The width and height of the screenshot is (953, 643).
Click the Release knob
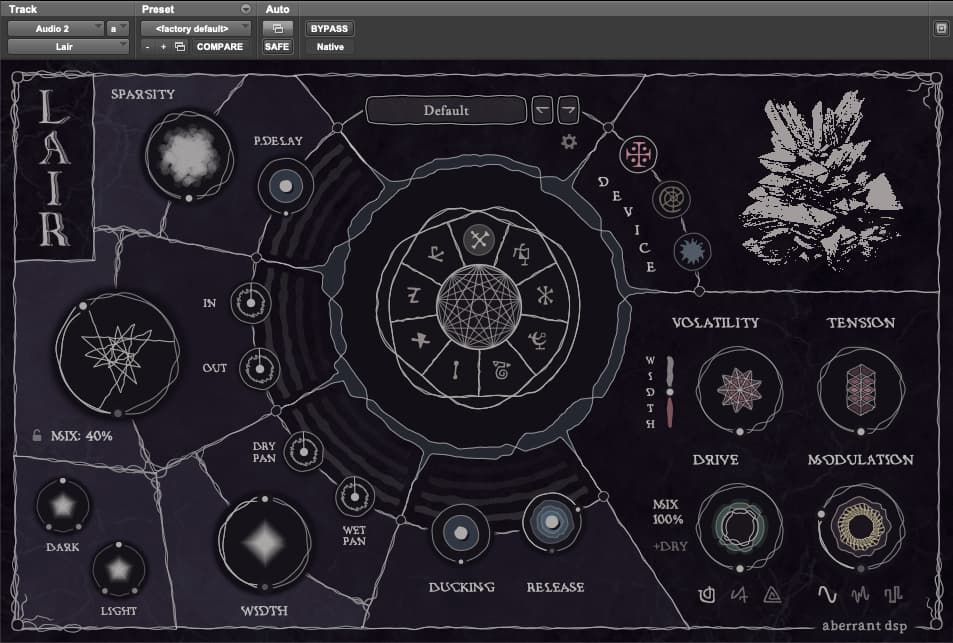[552, 522]
